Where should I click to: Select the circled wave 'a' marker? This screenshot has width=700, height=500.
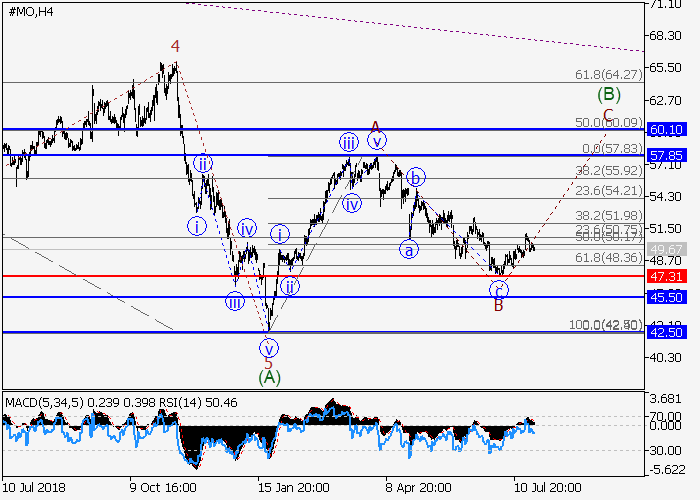409,249
